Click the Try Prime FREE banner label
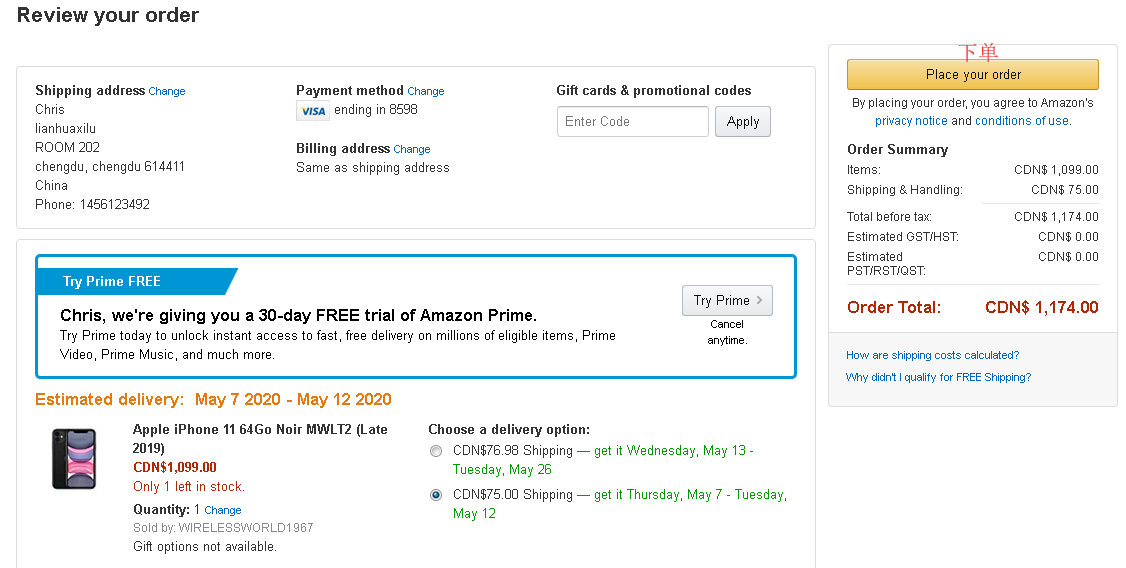The image size is (1126, 568). pyautogui.click(x=112, y=282)
